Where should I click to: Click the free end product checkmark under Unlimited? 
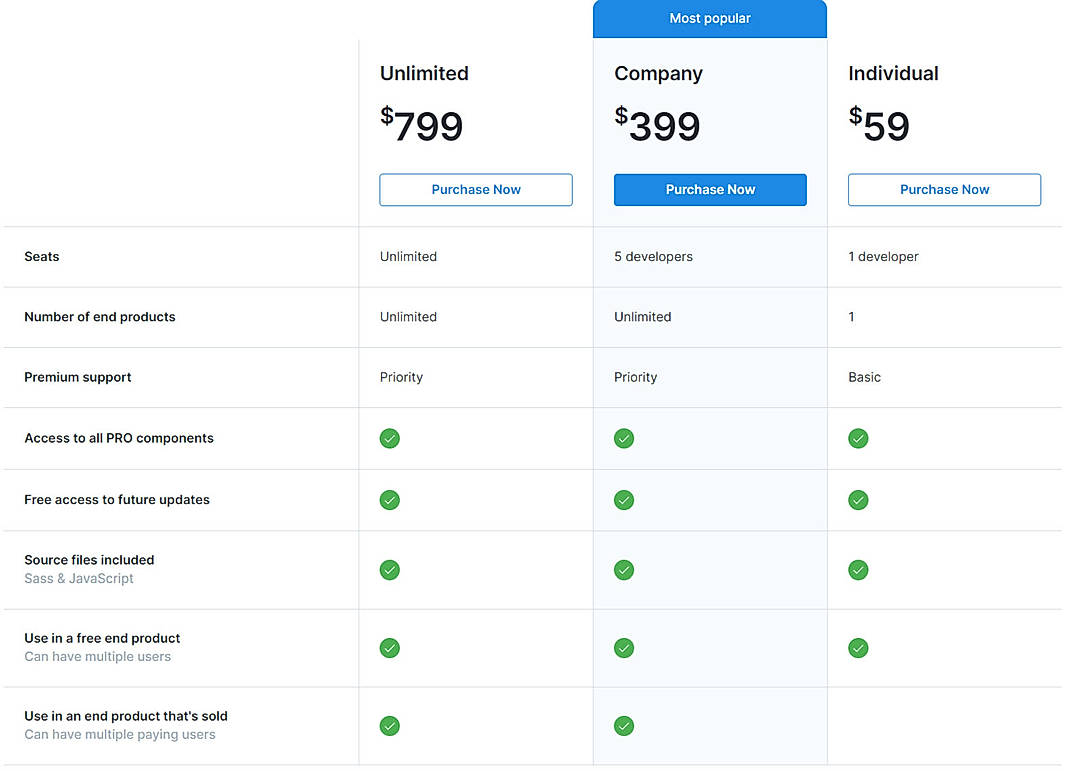pyautogui.click(x=389, y=648)
